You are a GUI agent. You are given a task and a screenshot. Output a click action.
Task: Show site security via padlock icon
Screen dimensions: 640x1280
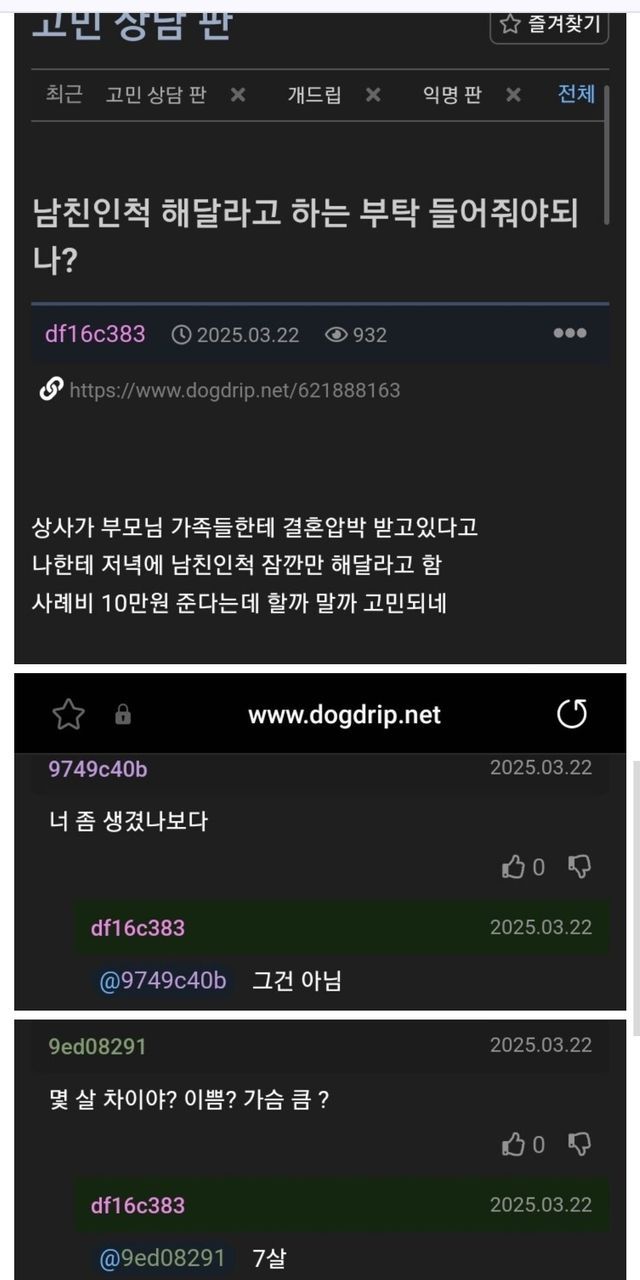123,715
